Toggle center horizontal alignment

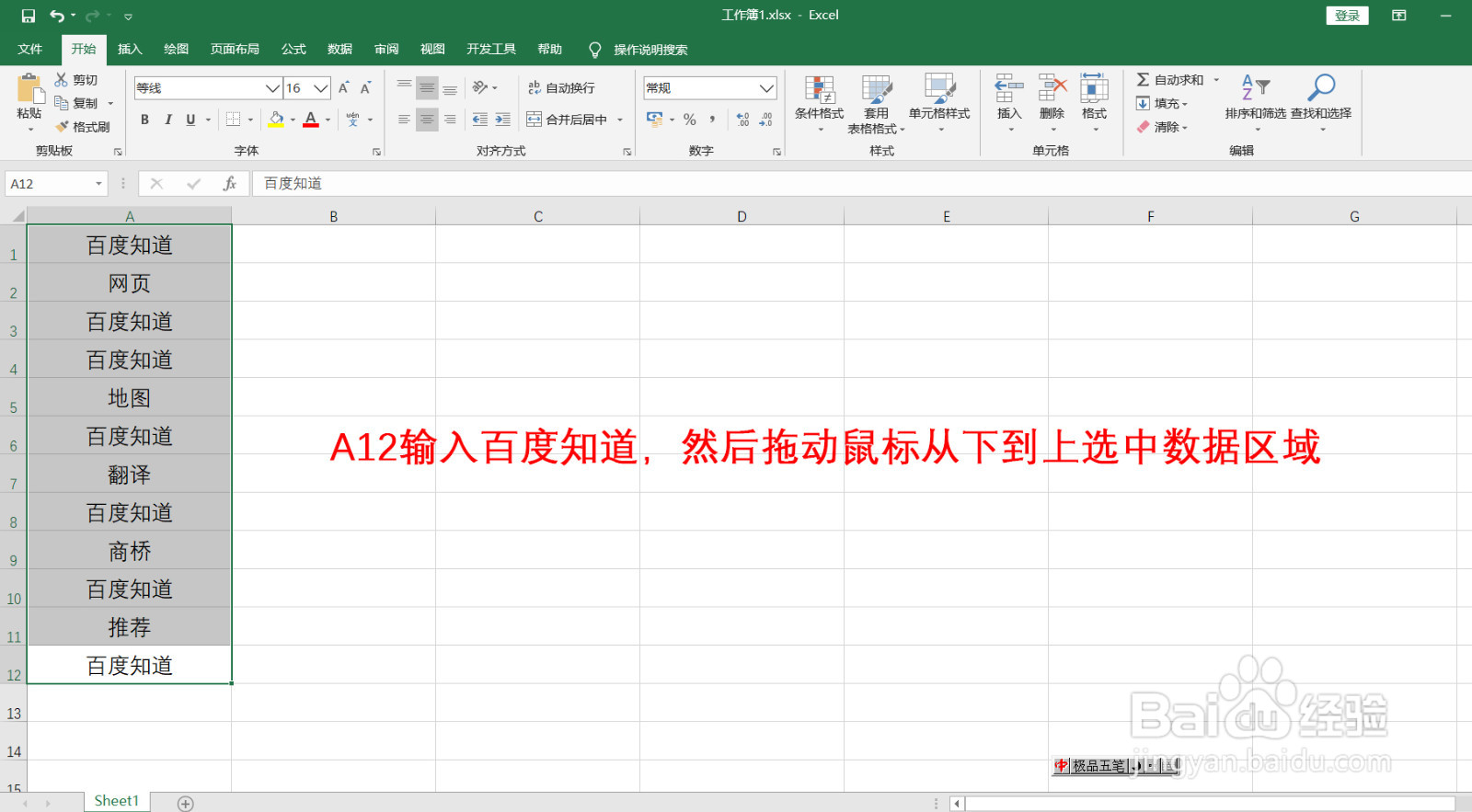tap(427, 120)
